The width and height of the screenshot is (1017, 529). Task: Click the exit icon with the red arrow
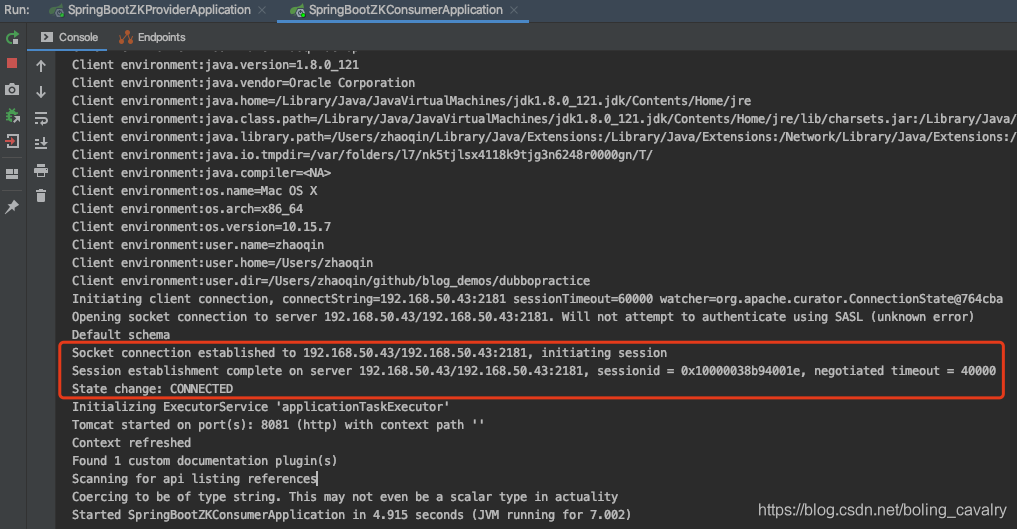coord(12,141)
